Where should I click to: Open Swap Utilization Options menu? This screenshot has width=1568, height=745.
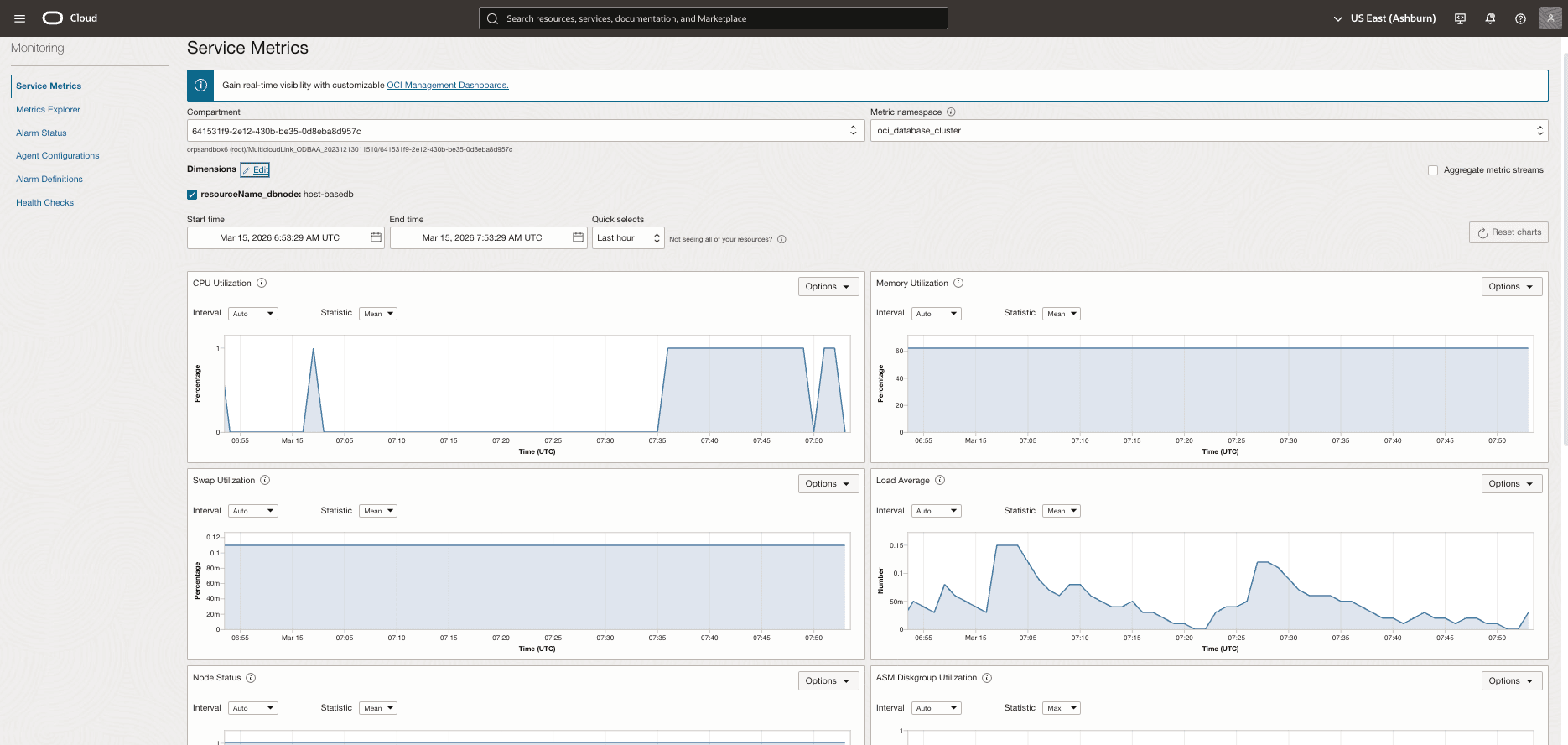[x=828, y=484]
